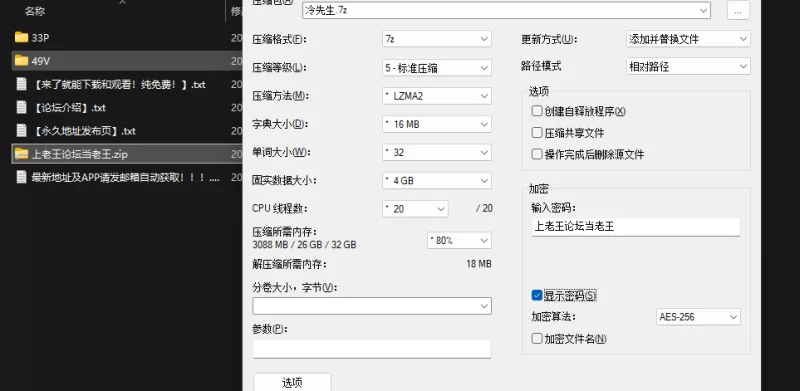The image size is (800, 391).
Task: Select file 上老王论坛当老王.zip
Action: (x=127, y=154)
